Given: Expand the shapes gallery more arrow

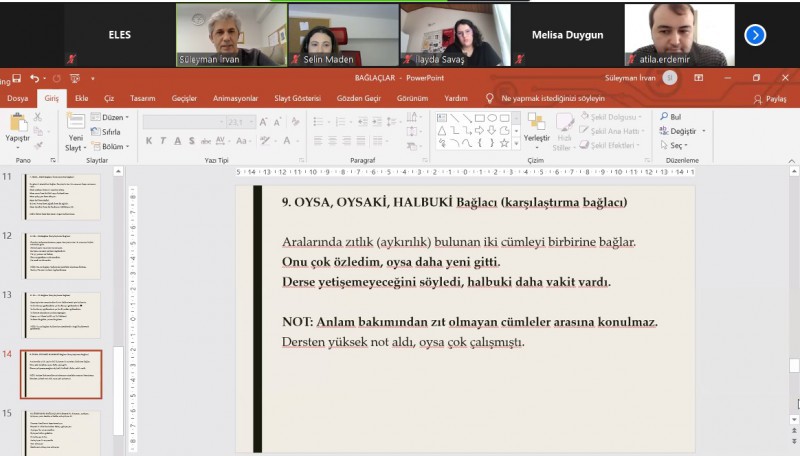Looking at the screenshot, I should [x=516, y=143].
